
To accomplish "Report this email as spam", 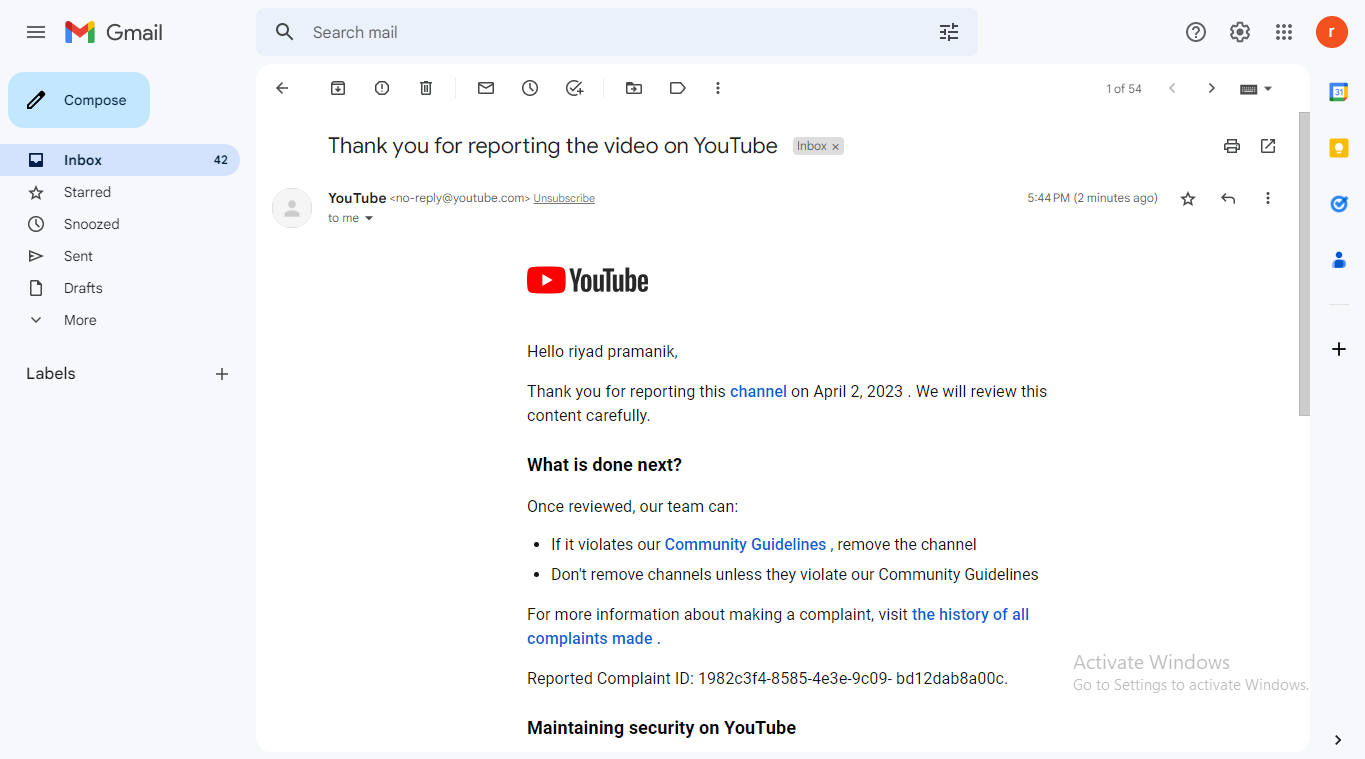I will 382,88.
